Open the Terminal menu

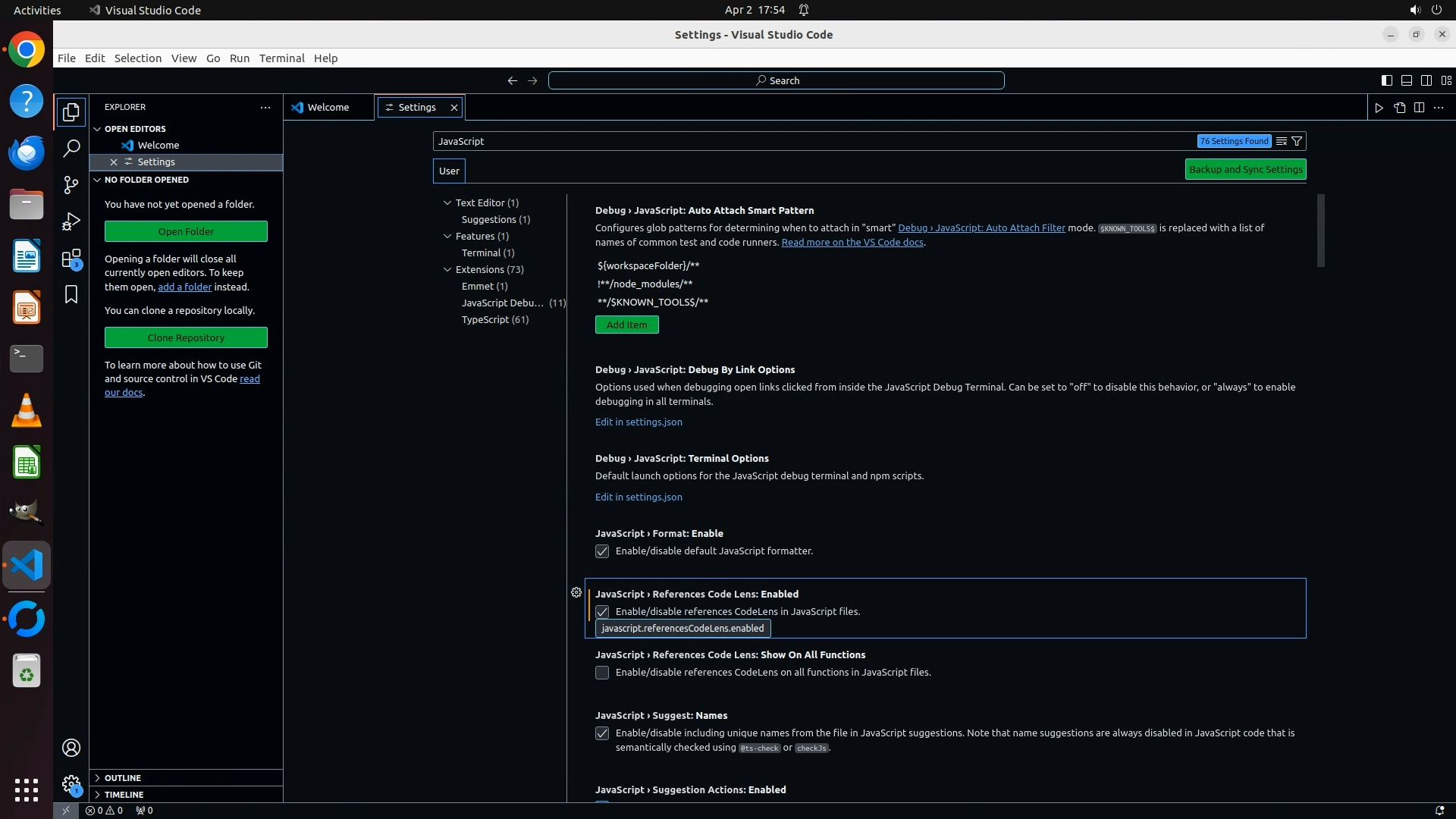point(281,58)
